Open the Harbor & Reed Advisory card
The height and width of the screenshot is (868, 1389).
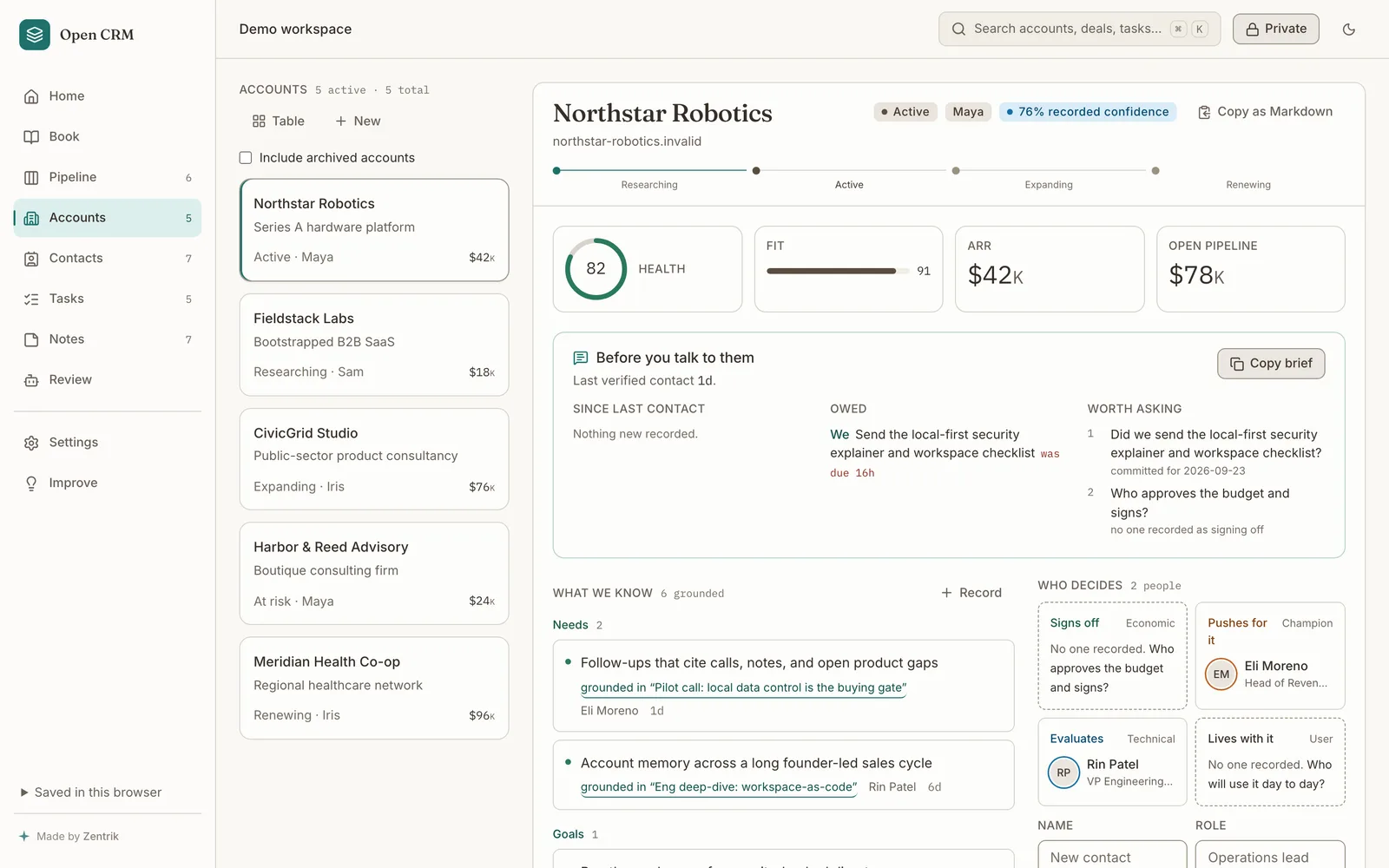point(374,574)
